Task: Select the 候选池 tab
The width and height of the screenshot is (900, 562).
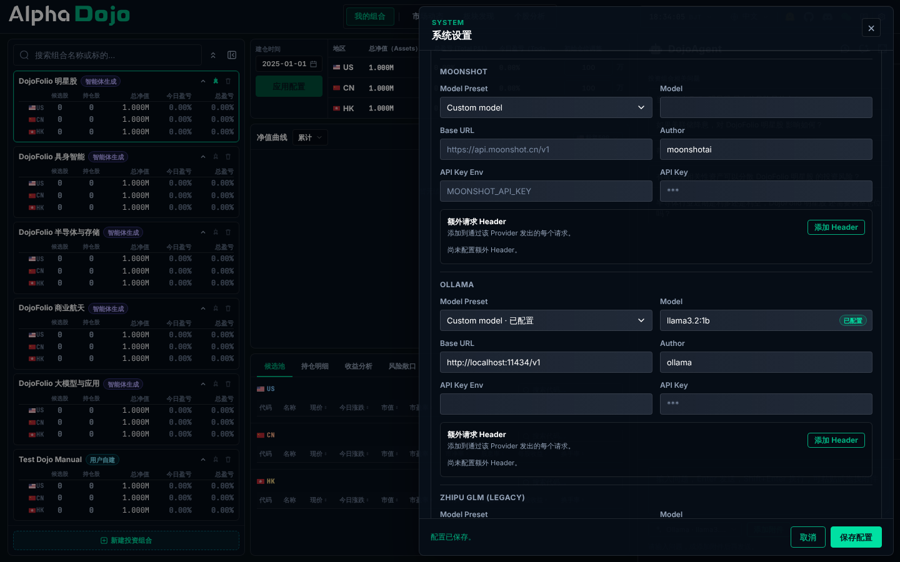Action: 274,366
